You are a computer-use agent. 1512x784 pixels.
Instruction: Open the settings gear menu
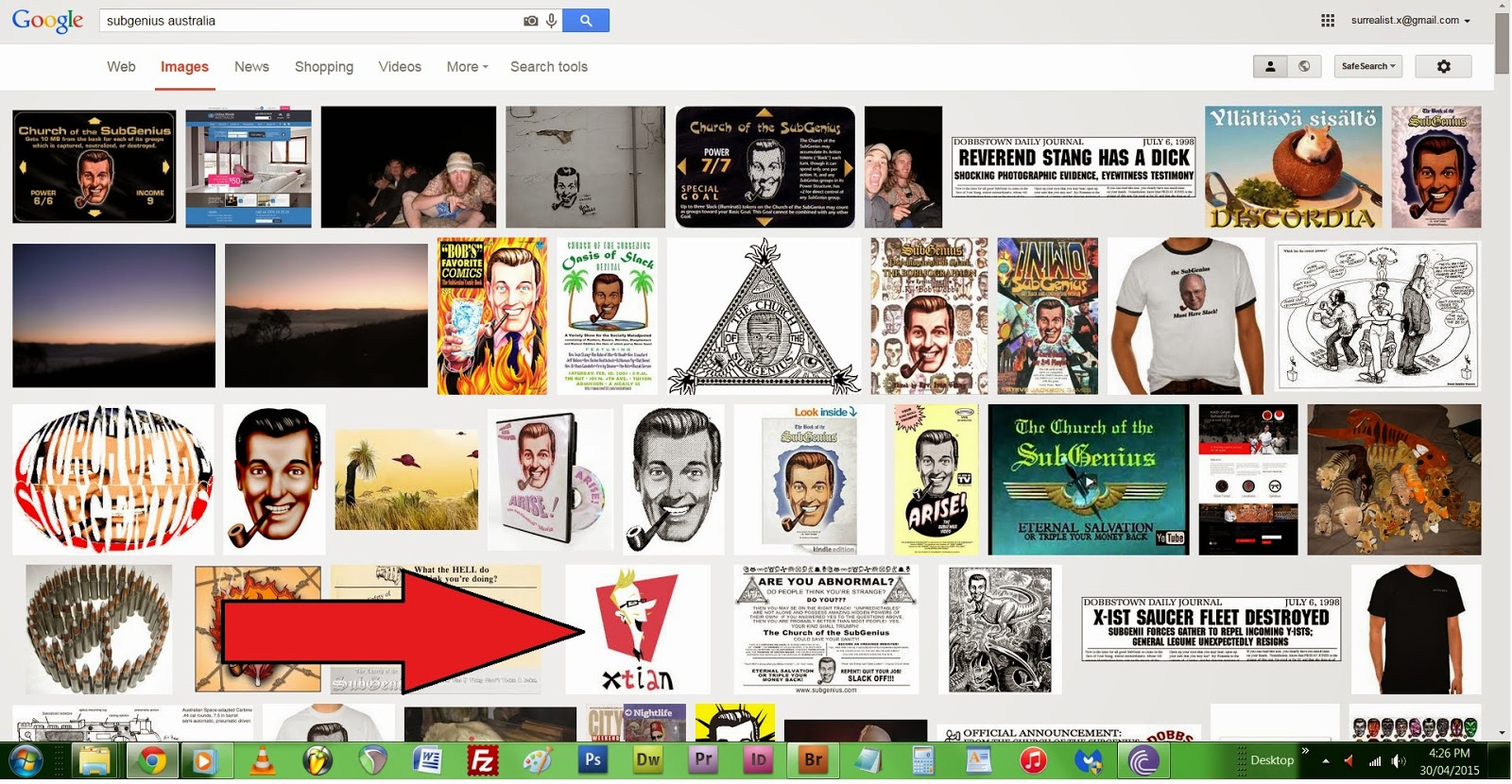point(1443,66)
